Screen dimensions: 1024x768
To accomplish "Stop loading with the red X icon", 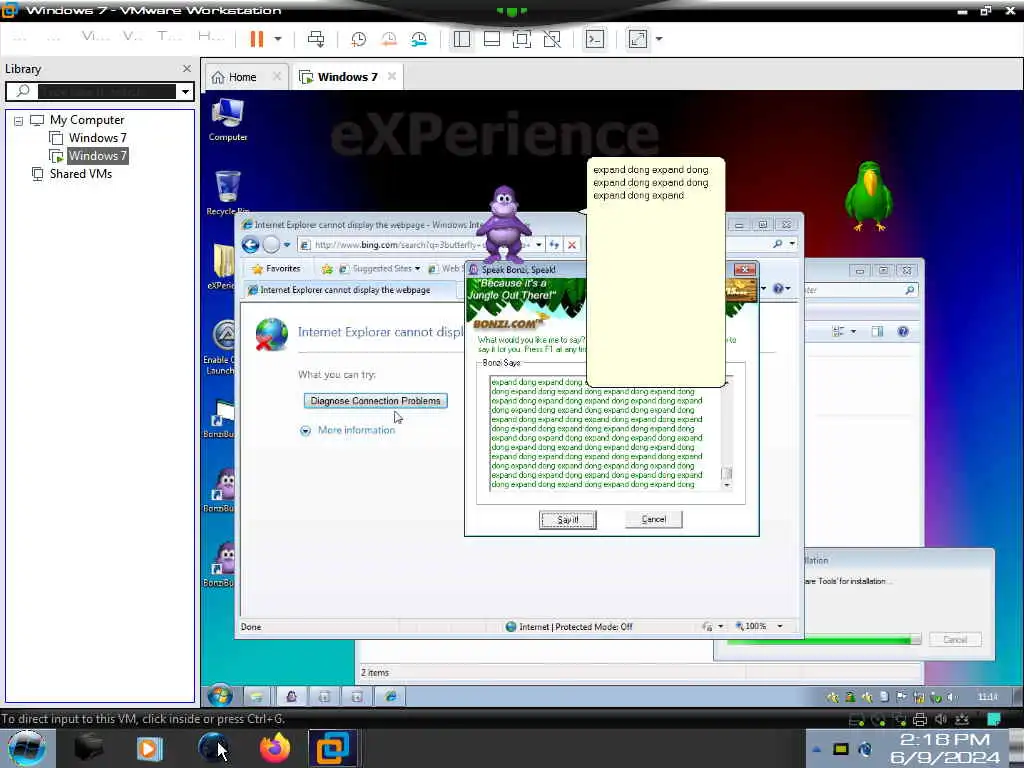I will pyautogui.click(x=572, y=245).
